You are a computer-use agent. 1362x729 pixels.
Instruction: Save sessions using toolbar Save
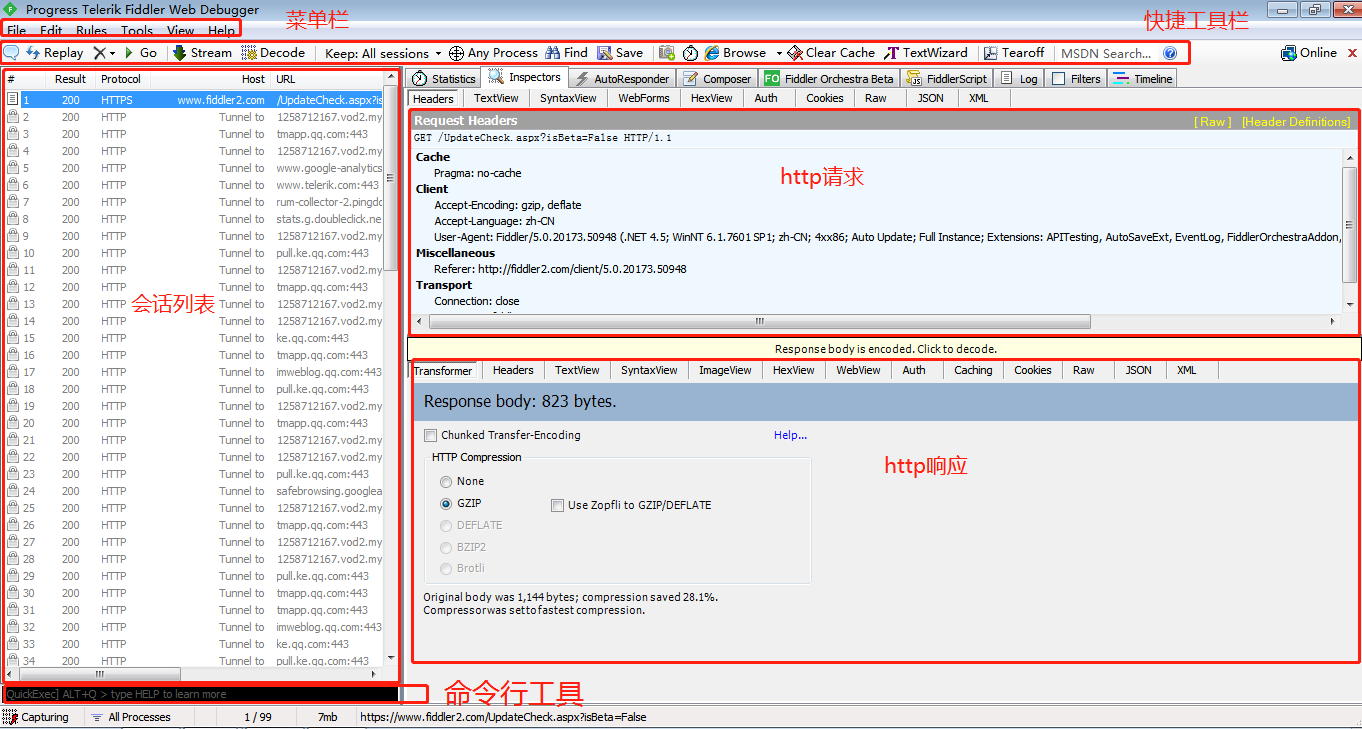click(620, 53)
